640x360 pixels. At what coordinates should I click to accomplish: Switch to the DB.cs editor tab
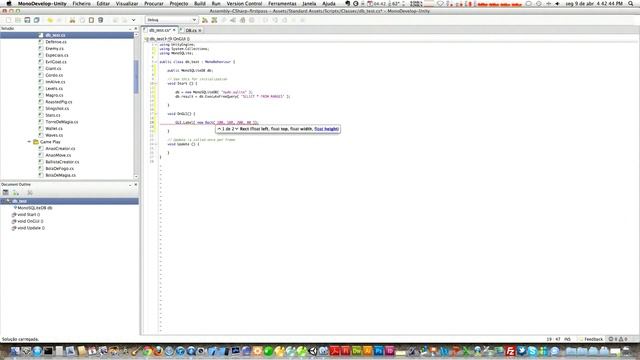tap(191, 31)
